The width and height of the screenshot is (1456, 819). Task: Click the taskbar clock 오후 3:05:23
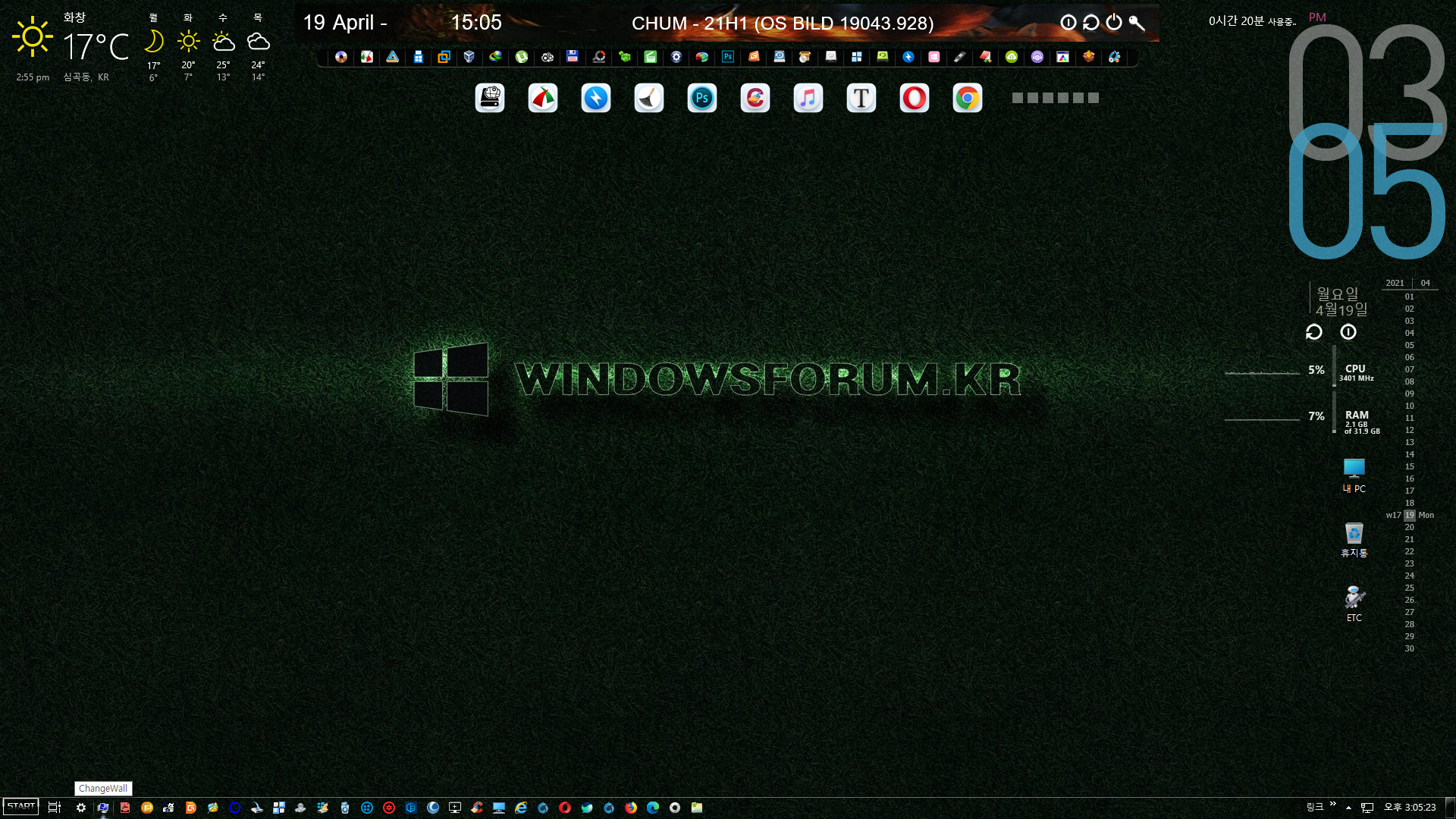point(1410,808)
